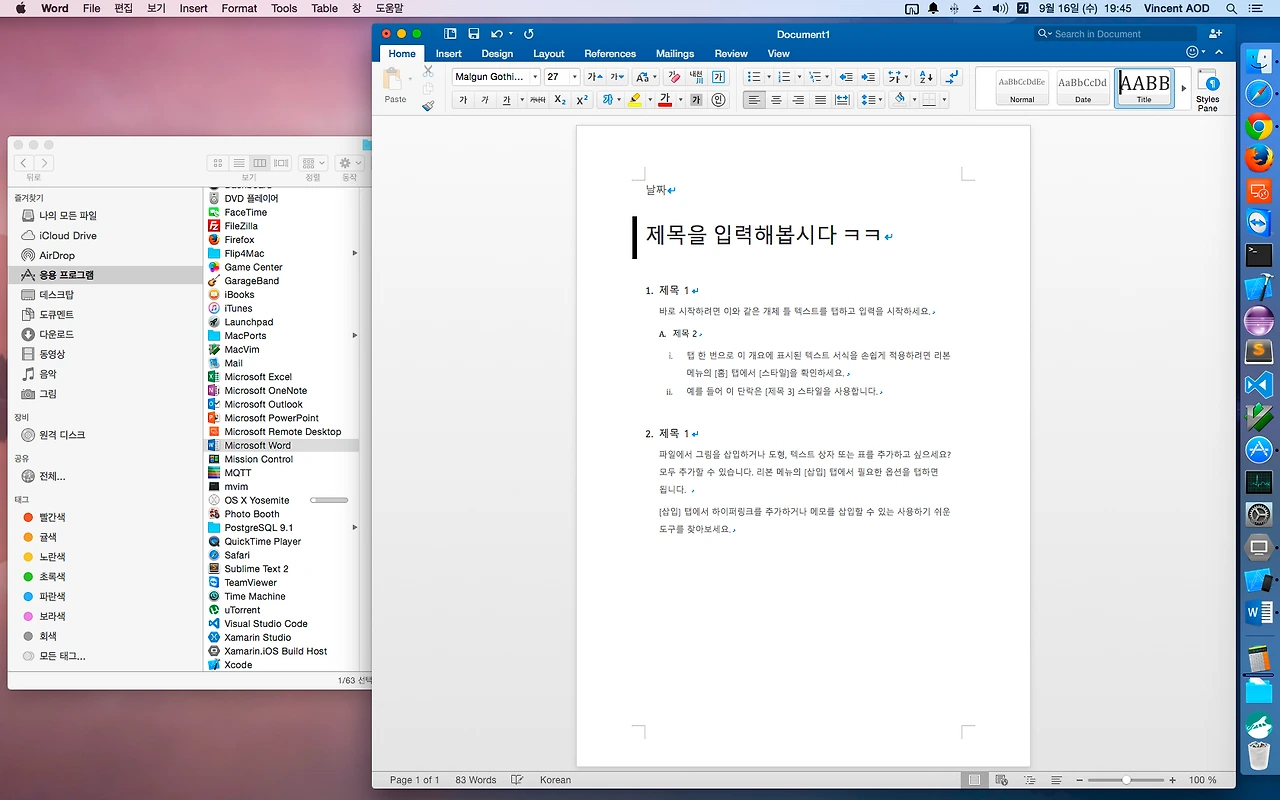Screen dimensions: 1280x800
Task: Click the Increase Font Size icon
Action: pos(595,77)
